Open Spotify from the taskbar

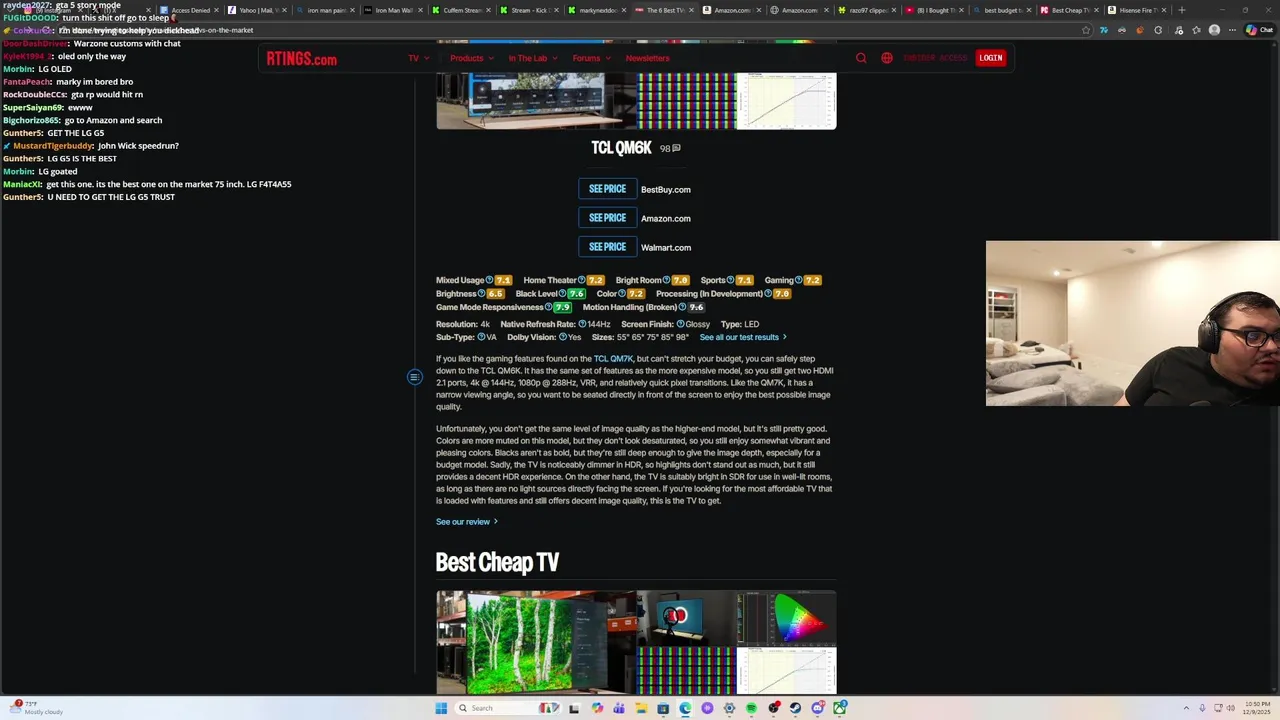click(751, 708)
